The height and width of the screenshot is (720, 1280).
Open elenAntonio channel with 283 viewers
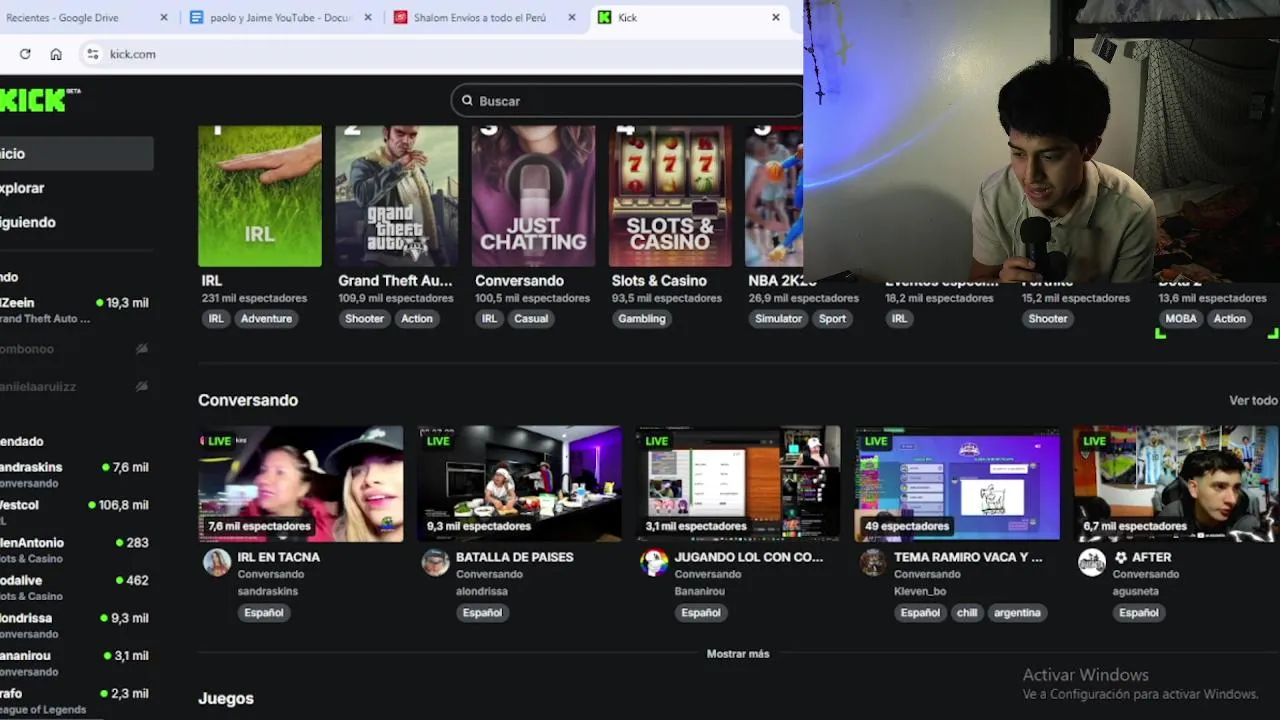pos(76,549)
